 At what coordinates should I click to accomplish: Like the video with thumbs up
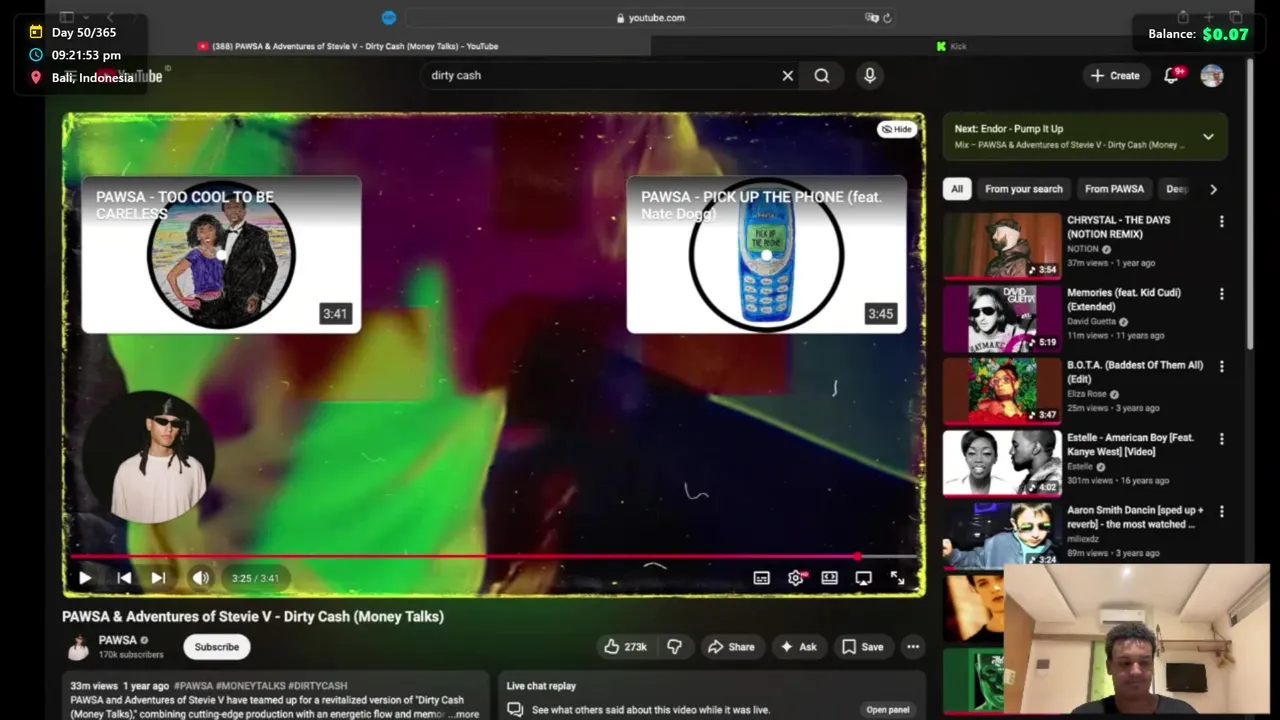pos(625,647)
